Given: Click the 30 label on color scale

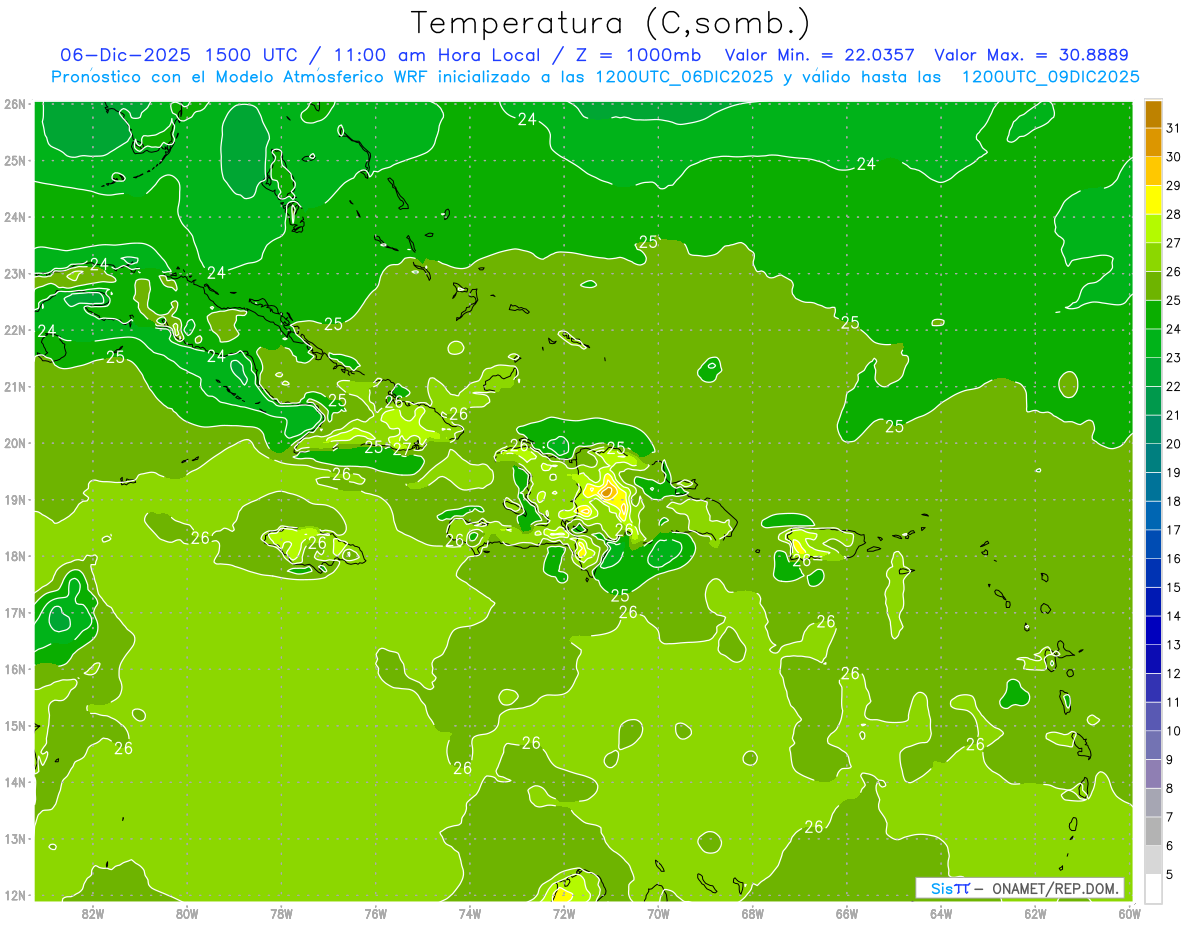Looking at the screenshot, I should pos(1174,157).
